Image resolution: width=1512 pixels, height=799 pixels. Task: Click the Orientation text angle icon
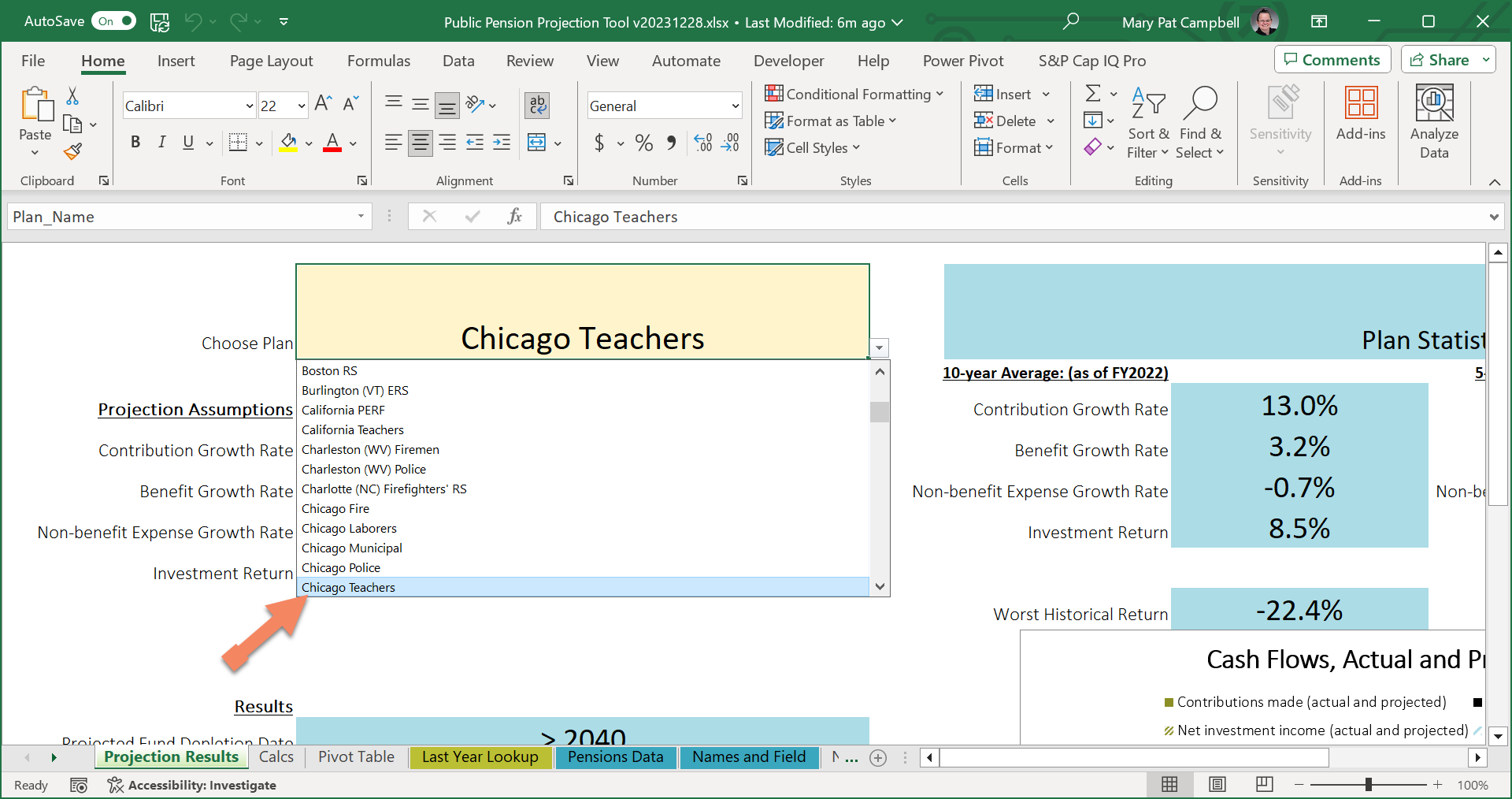(x=475, y=104)
